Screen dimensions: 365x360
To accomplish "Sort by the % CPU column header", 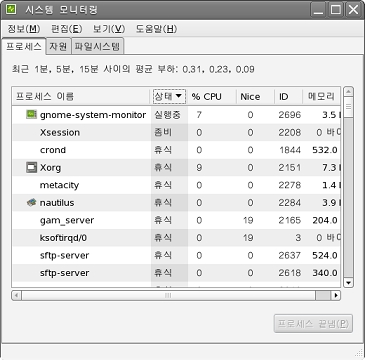I will click(212, 97).
